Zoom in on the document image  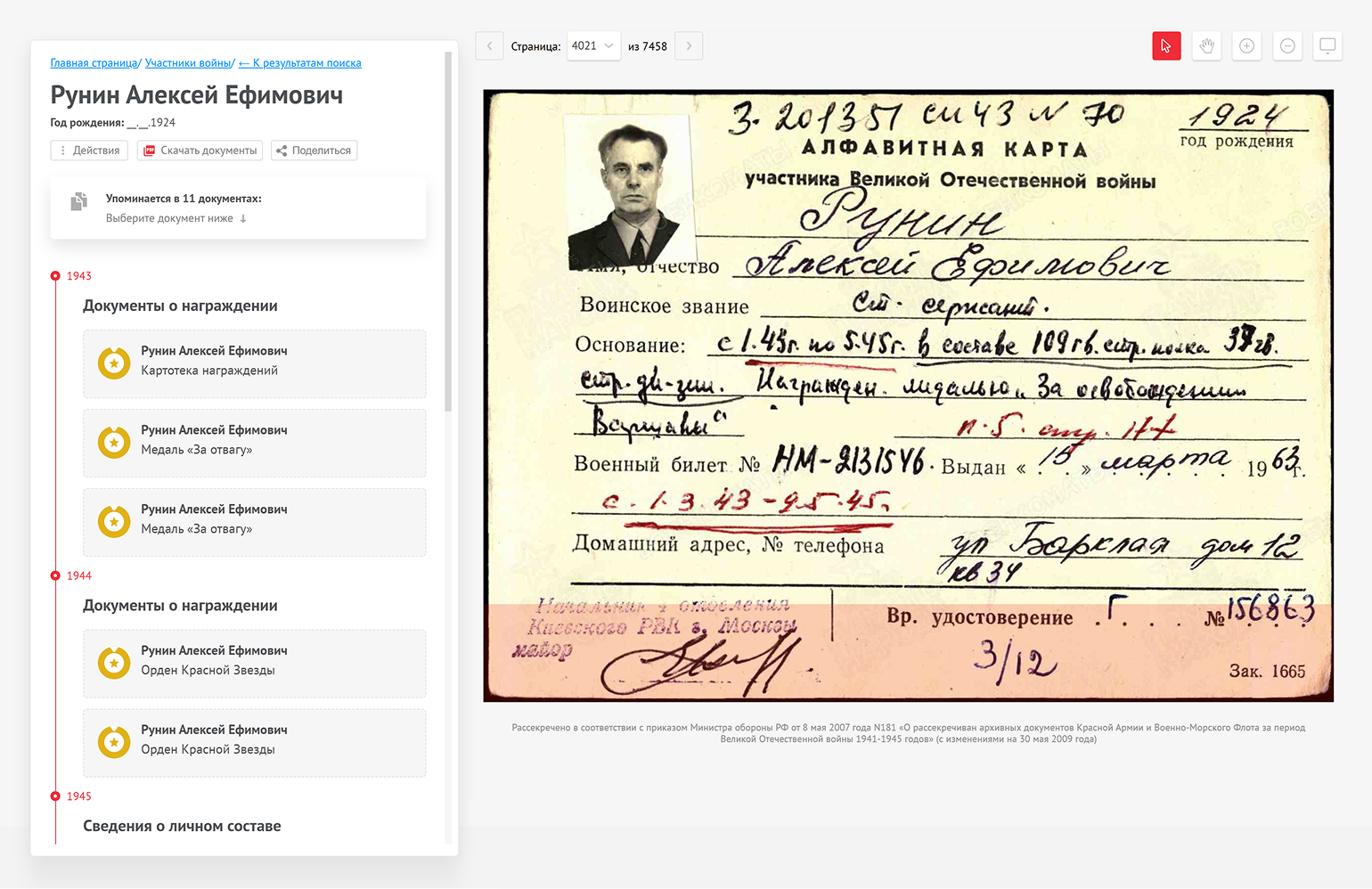pyautogui.click(x=1246, y=46)
